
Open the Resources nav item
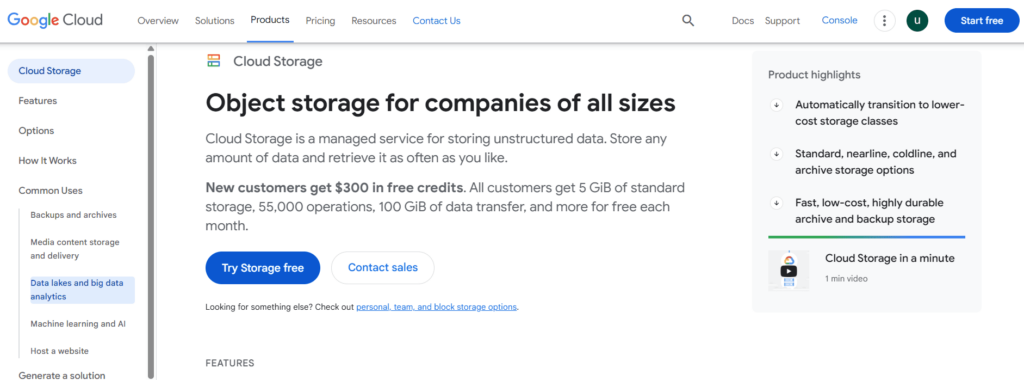coord(374,21)
